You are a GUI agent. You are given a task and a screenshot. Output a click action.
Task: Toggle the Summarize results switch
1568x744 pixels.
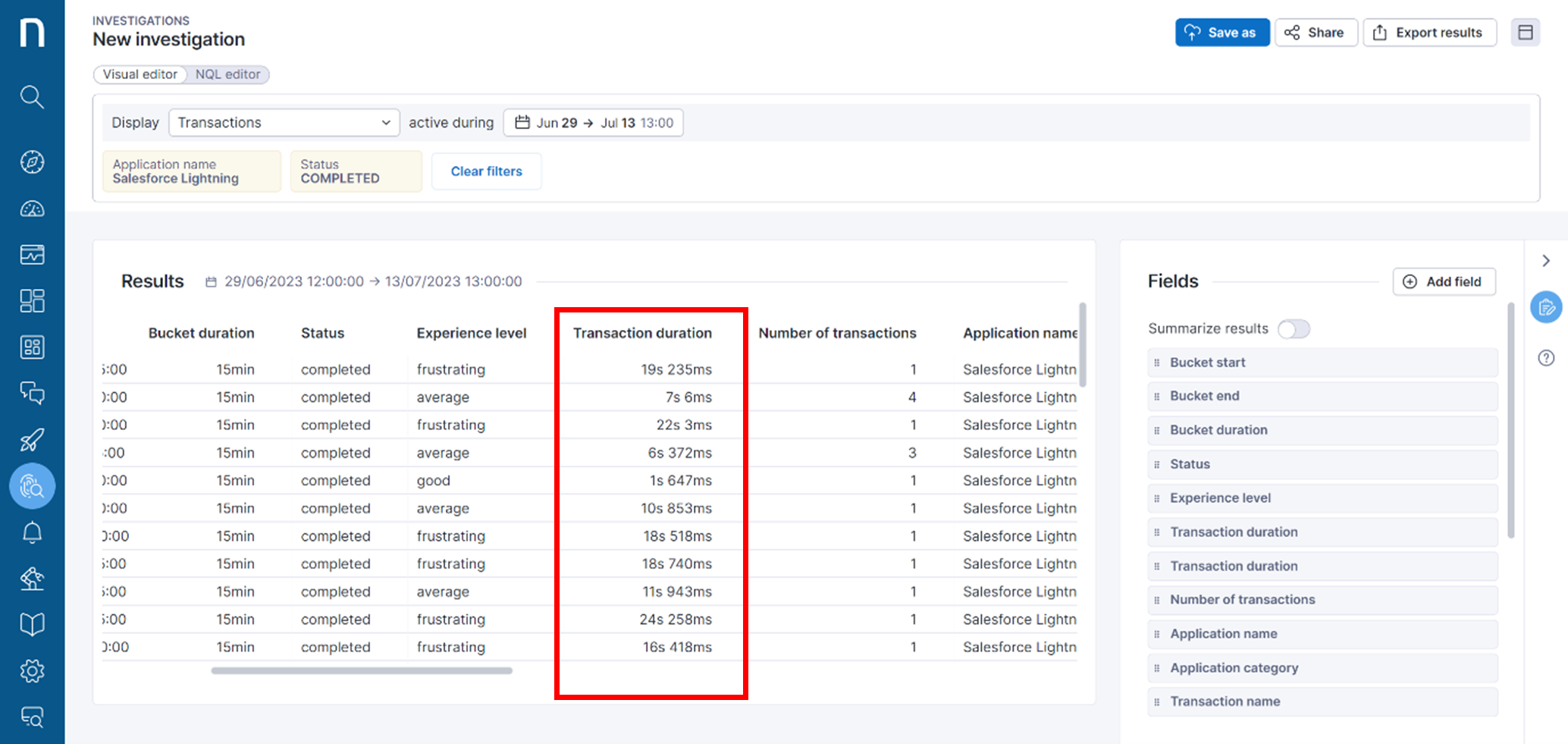click(1294, 328)
